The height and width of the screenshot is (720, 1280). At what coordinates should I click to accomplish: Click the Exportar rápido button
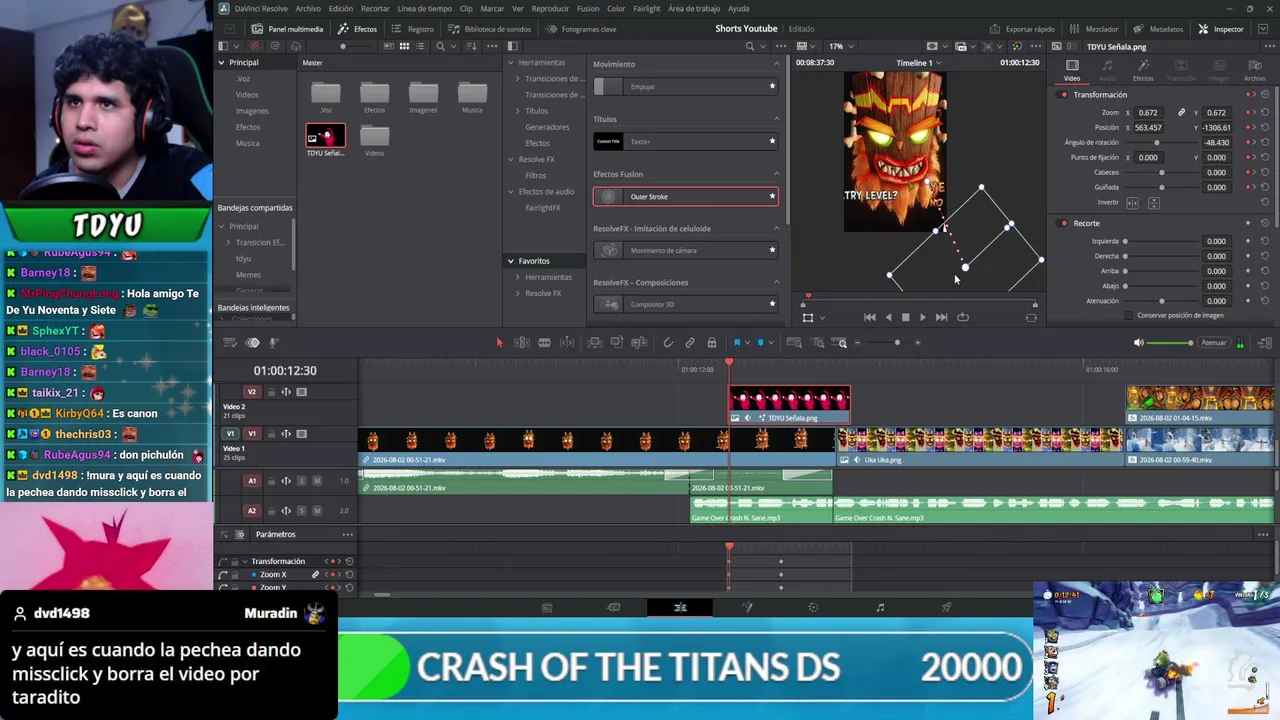(1020, 29)
